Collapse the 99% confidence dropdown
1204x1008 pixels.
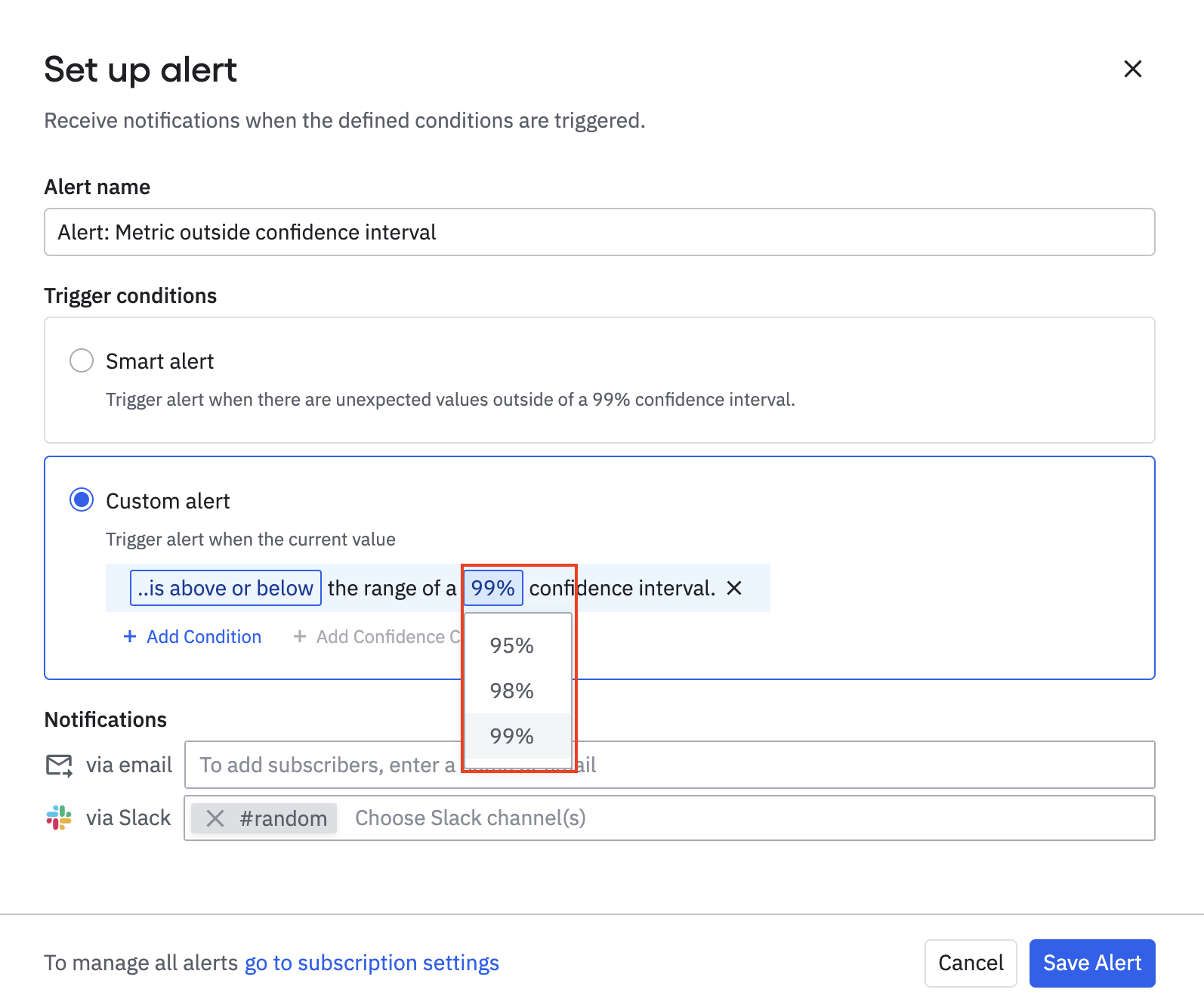(x=492, y=588)
